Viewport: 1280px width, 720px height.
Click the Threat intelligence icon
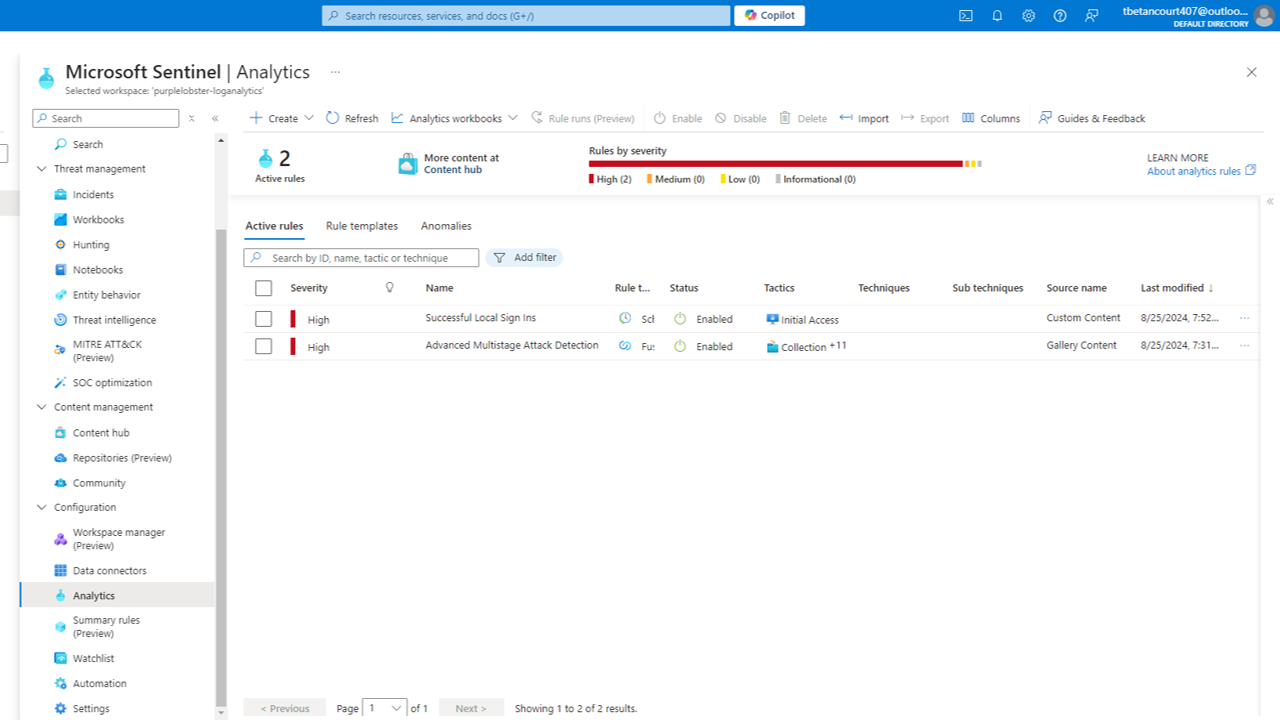point(61,319)
